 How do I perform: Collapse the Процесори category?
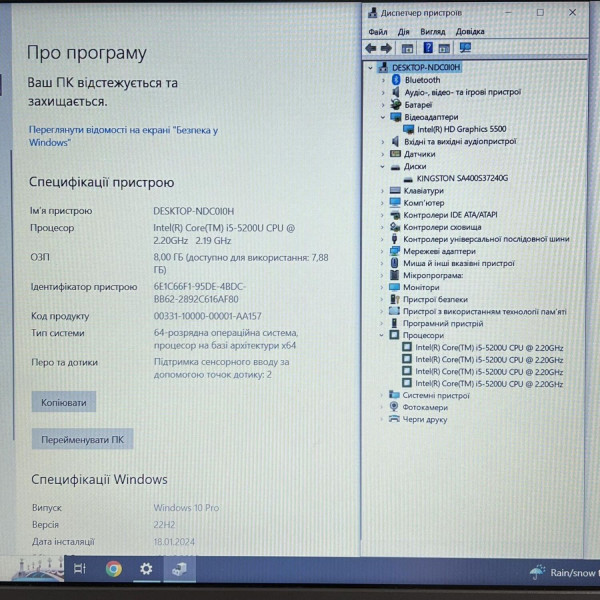coord(382,335)
